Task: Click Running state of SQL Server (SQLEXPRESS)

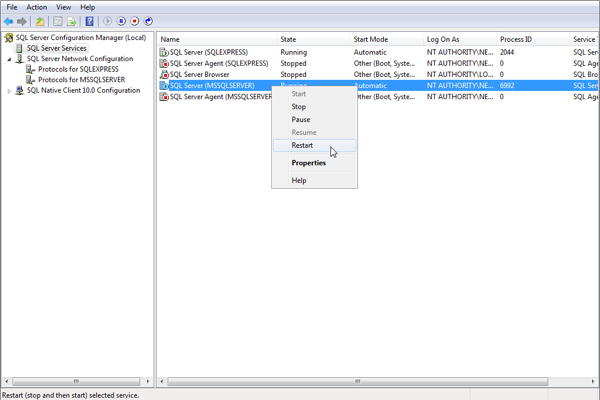Action: pos(293,52)
